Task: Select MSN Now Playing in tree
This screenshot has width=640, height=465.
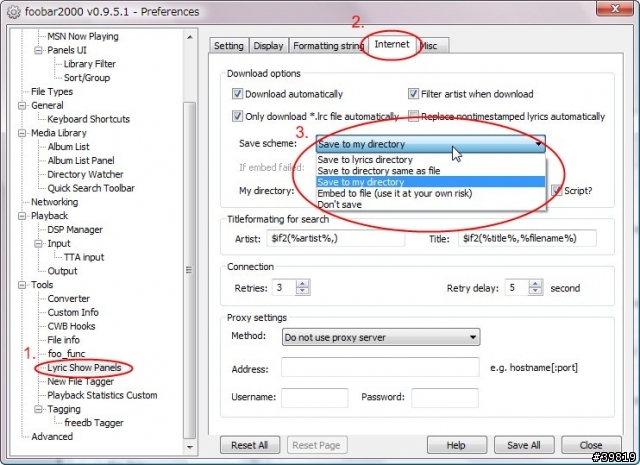Action: pyautogui.click(x=83, y=36)
